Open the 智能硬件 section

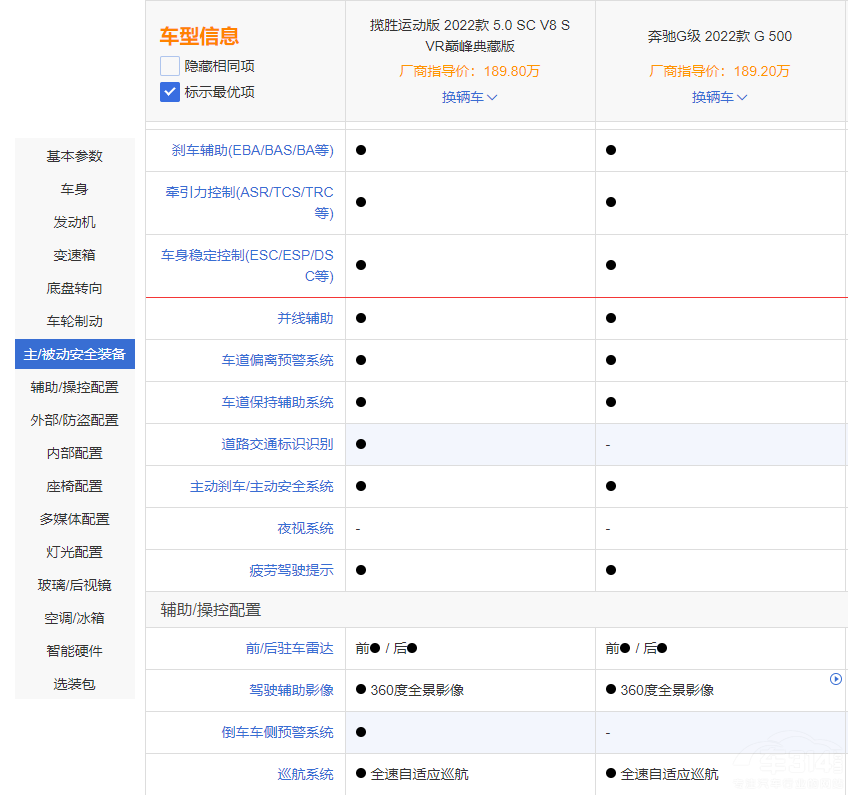click(x=73, y=650)
